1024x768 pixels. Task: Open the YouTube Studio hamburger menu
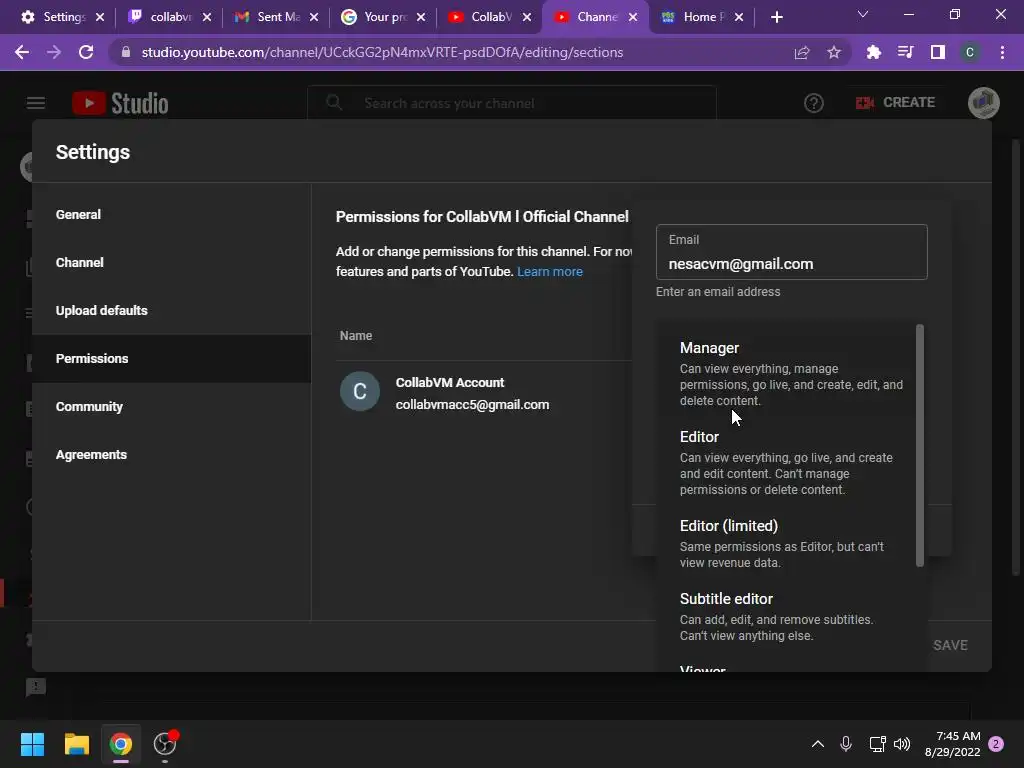(x=36, y=103)
